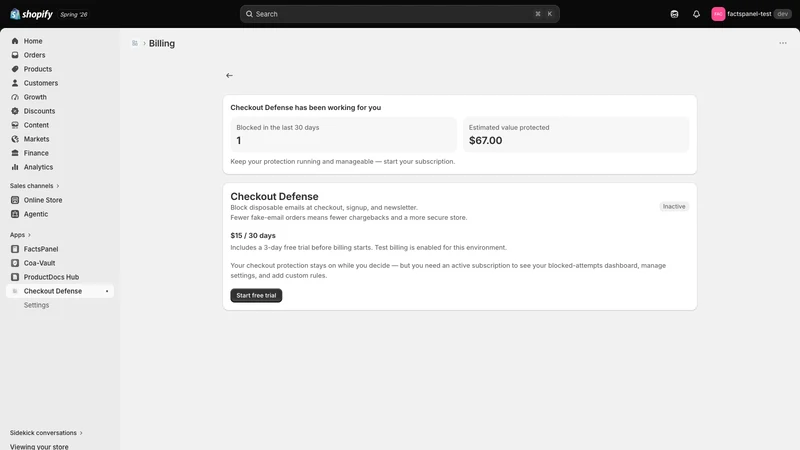Open the Customers person icon
The height and width of the screenshot is (450, 800).
(15, 83)
